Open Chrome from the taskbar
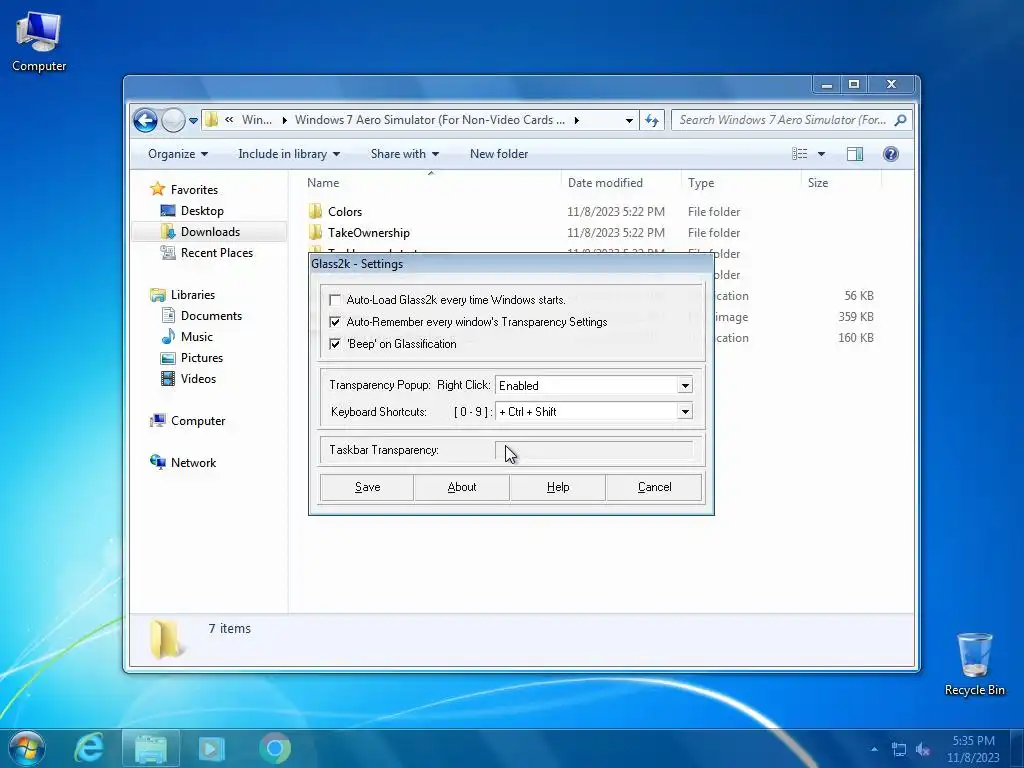This screenshot has width=1024, height=768. pyautogui.click(x=275, y=748)
